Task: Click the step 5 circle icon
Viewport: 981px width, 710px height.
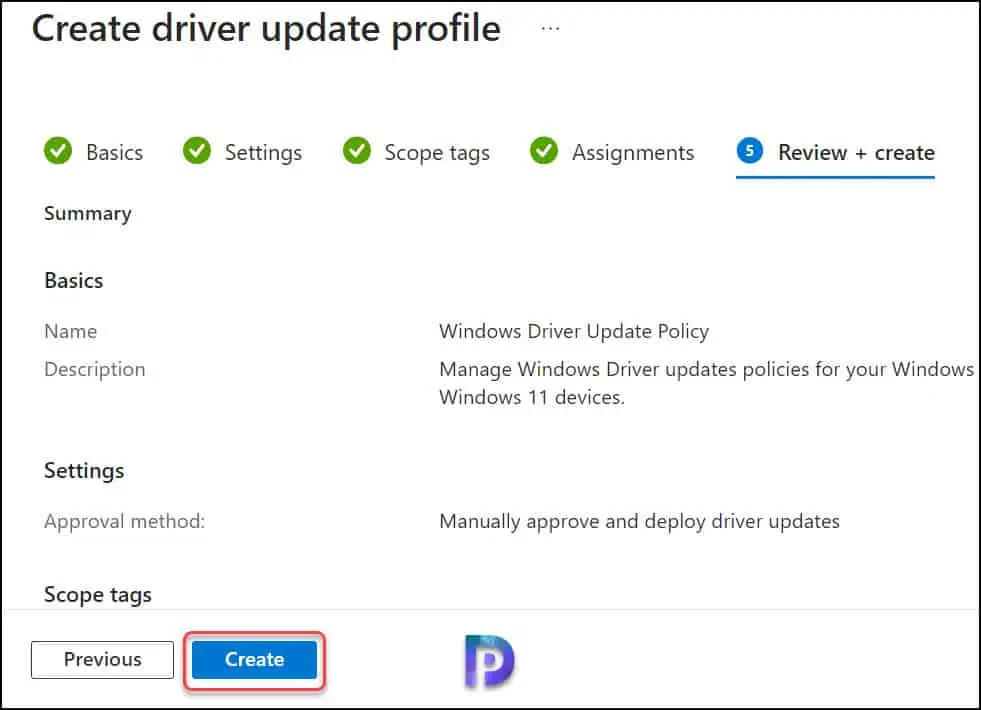Action: tap(750, 151)
